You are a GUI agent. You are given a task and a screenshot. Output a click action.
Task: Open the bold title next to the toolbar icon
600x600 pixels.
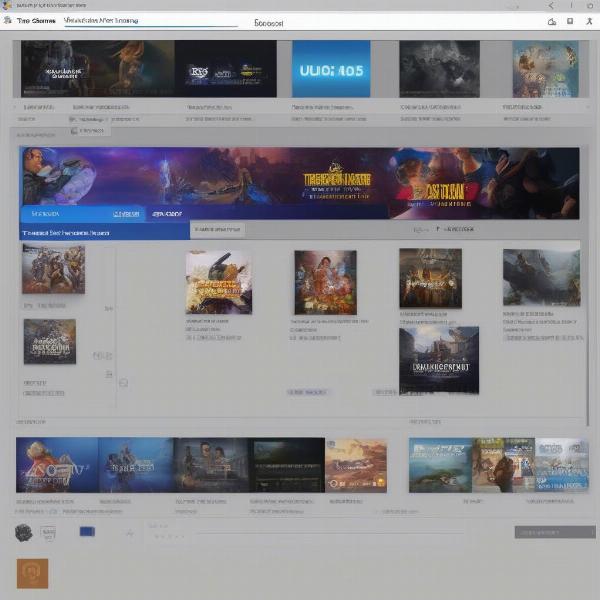[x=36, y=21]
